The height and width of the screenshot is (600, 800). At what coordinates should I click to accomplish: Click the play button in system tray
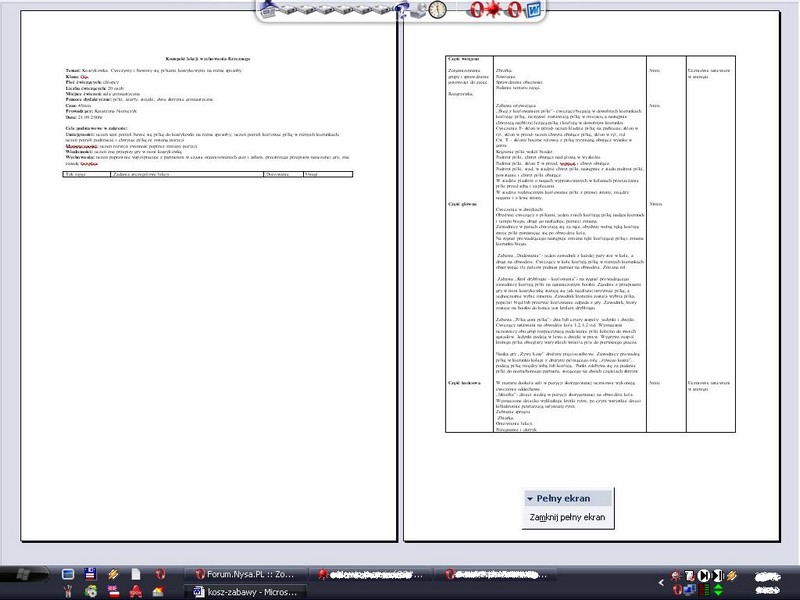(704, 575)
